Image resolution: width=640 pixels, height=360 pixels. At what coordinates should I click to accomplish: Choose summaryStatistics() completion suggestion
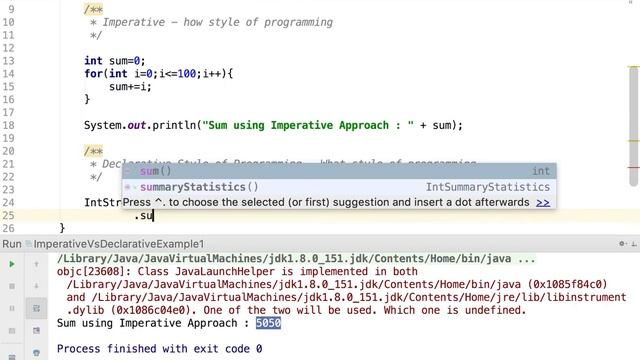coord(339,187)
